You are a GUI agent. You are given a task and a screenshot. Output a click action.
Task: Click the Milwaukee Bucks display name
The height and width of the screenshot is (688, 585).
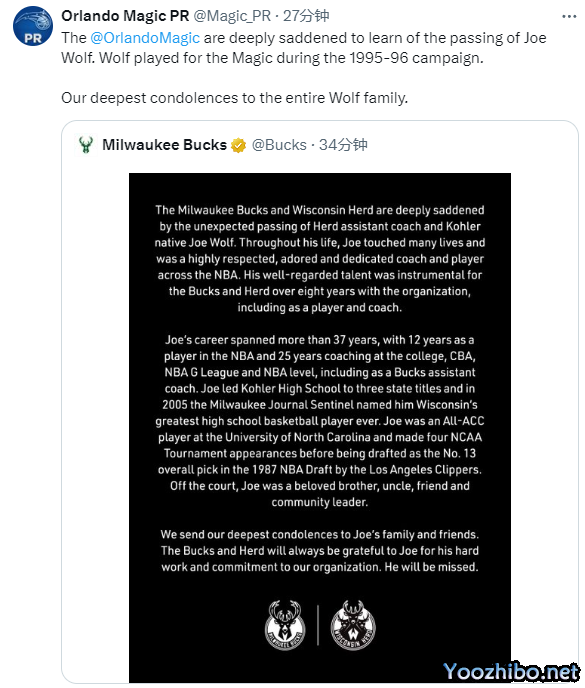[165, 144]
